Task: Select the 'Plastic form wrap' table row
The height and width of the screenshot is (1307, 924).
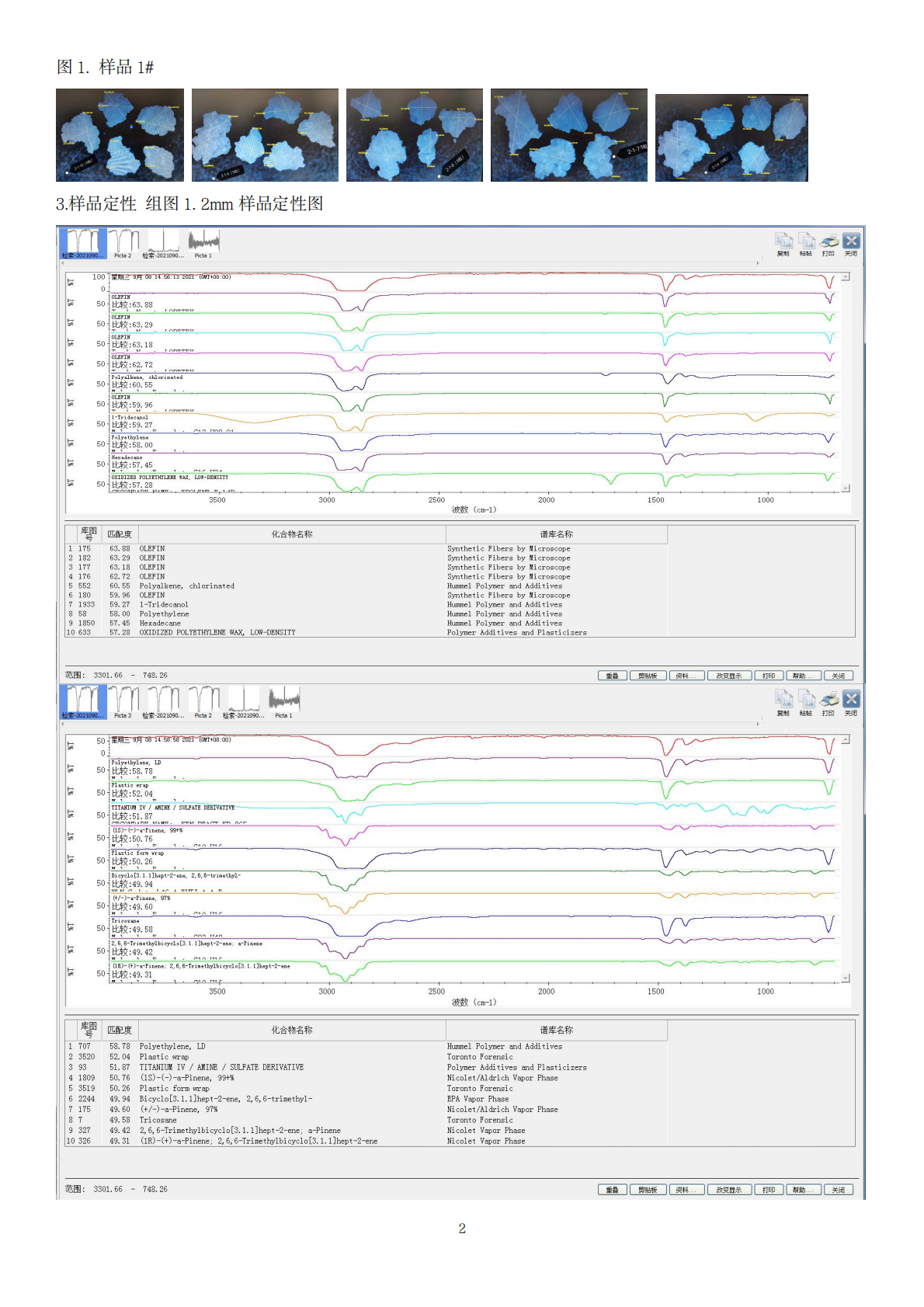Action: 365,1089
